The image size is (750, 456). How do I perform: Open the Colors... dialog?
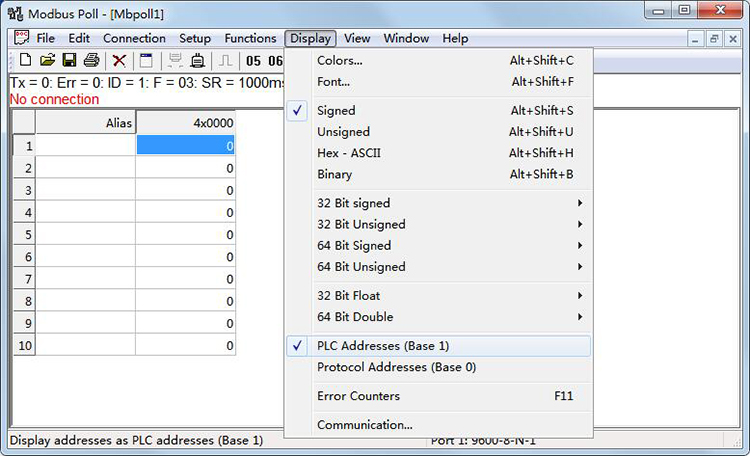coord(439,60)
